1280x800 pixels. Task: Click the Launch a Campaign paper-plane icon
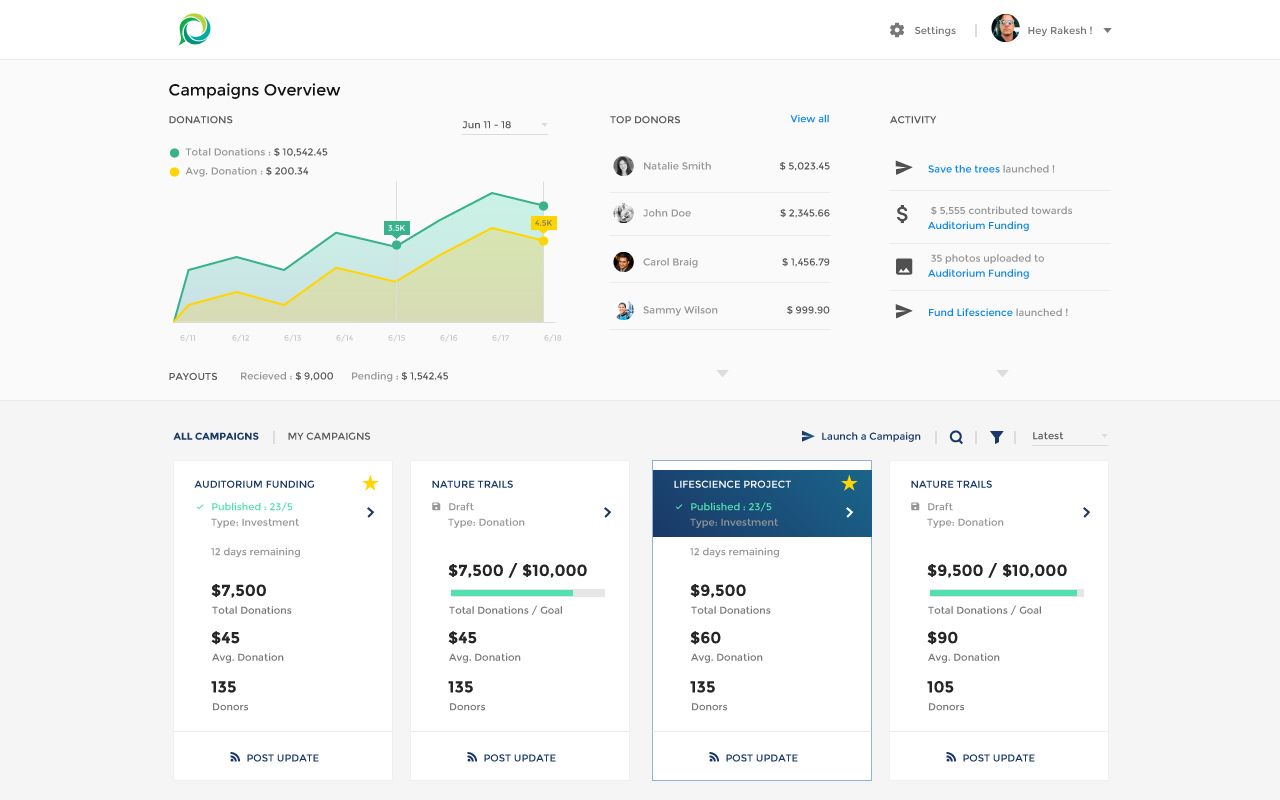(808, 436)
